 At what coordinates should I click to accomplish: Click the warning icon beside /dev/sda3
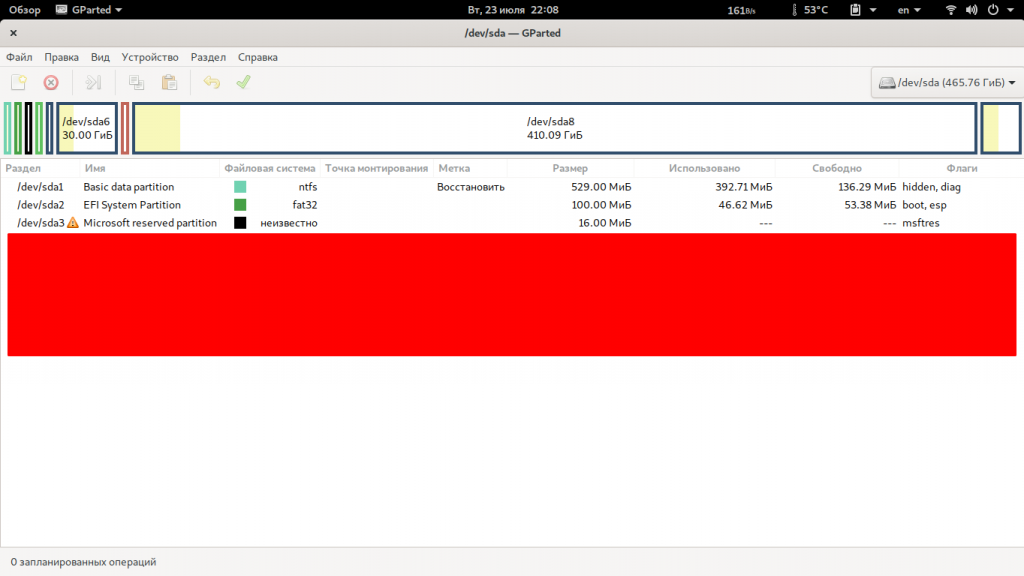[x=72, y=223]
